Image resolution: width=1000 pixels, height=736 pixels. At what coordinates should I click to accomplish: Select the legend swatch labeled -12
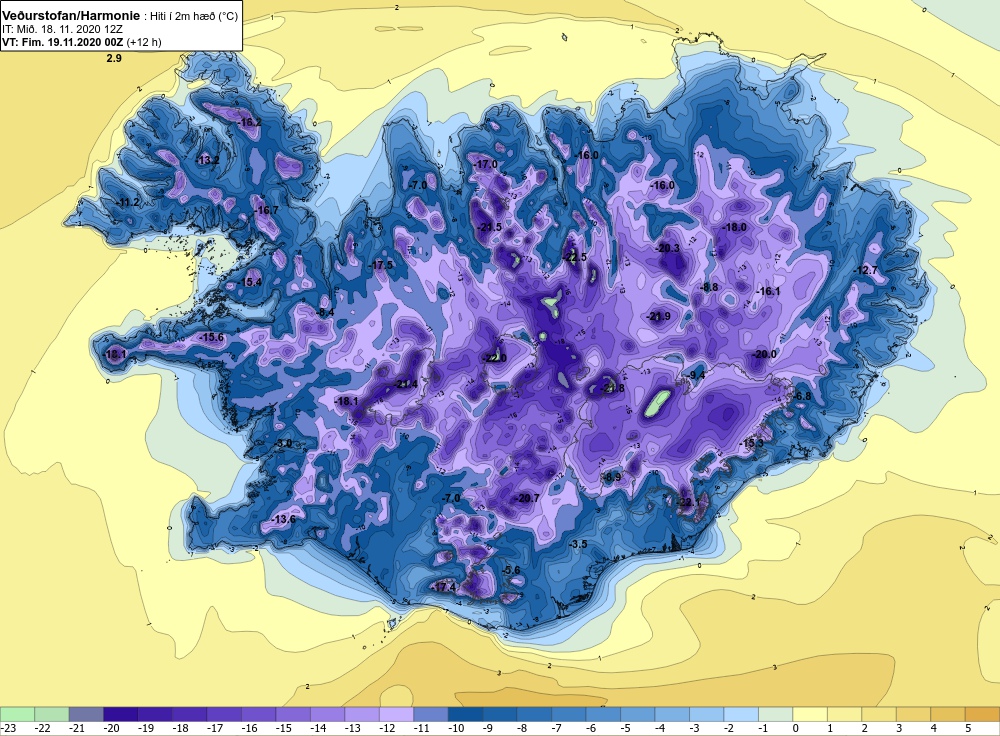[x=396, y=714]
